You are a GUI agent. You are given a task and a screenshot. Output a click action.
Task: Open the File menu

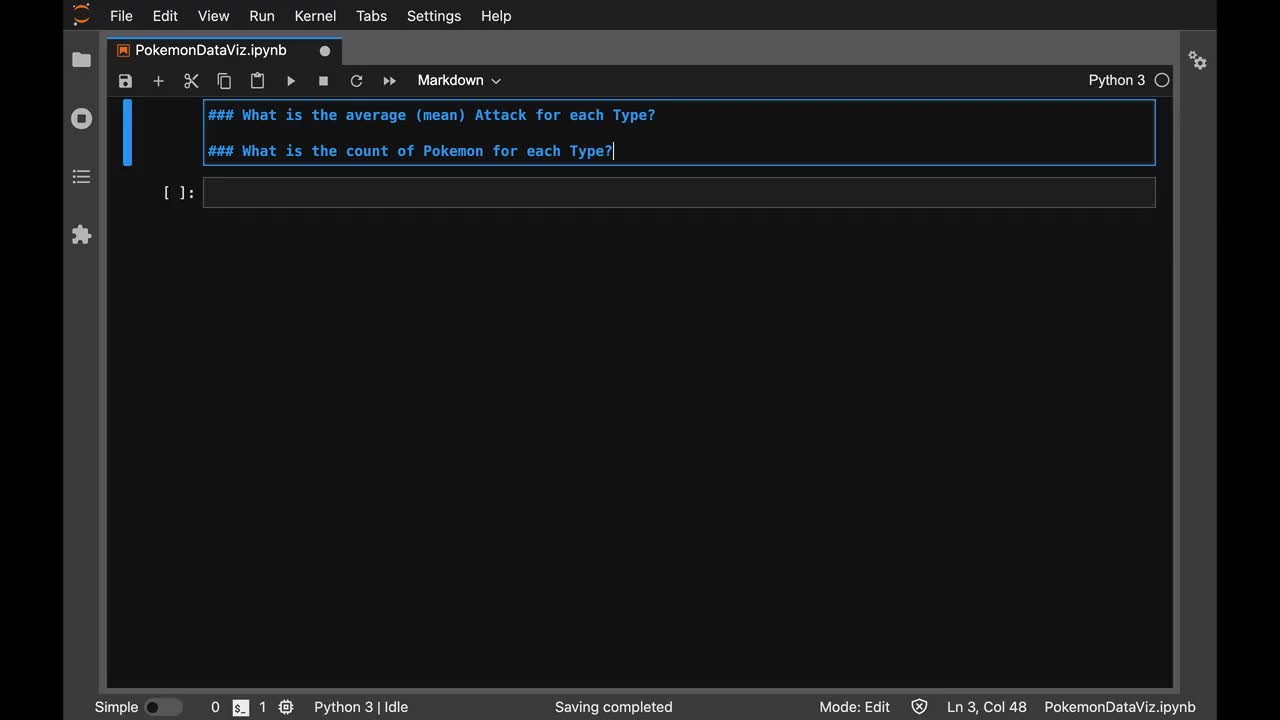(121, 16)
